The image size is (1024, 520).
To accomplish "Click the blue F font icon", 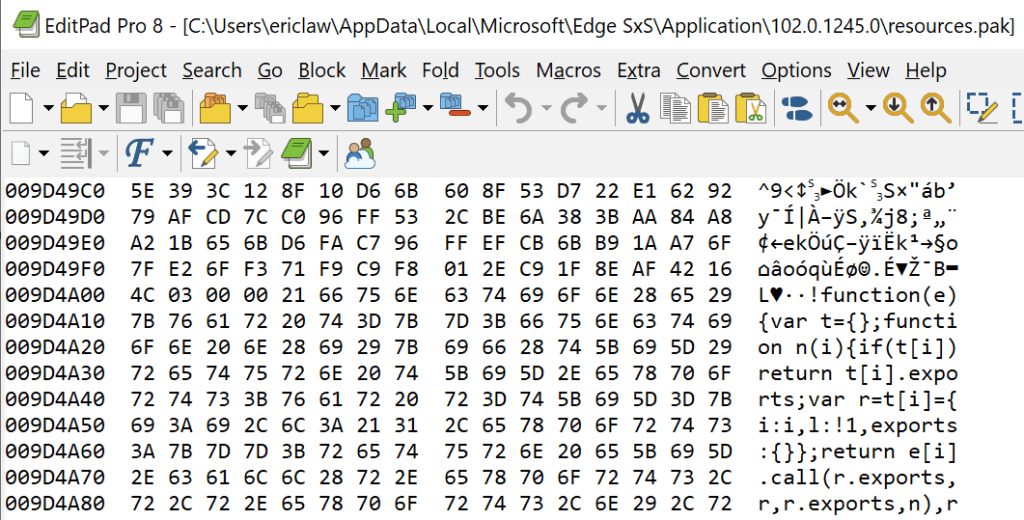I will 138,154.
